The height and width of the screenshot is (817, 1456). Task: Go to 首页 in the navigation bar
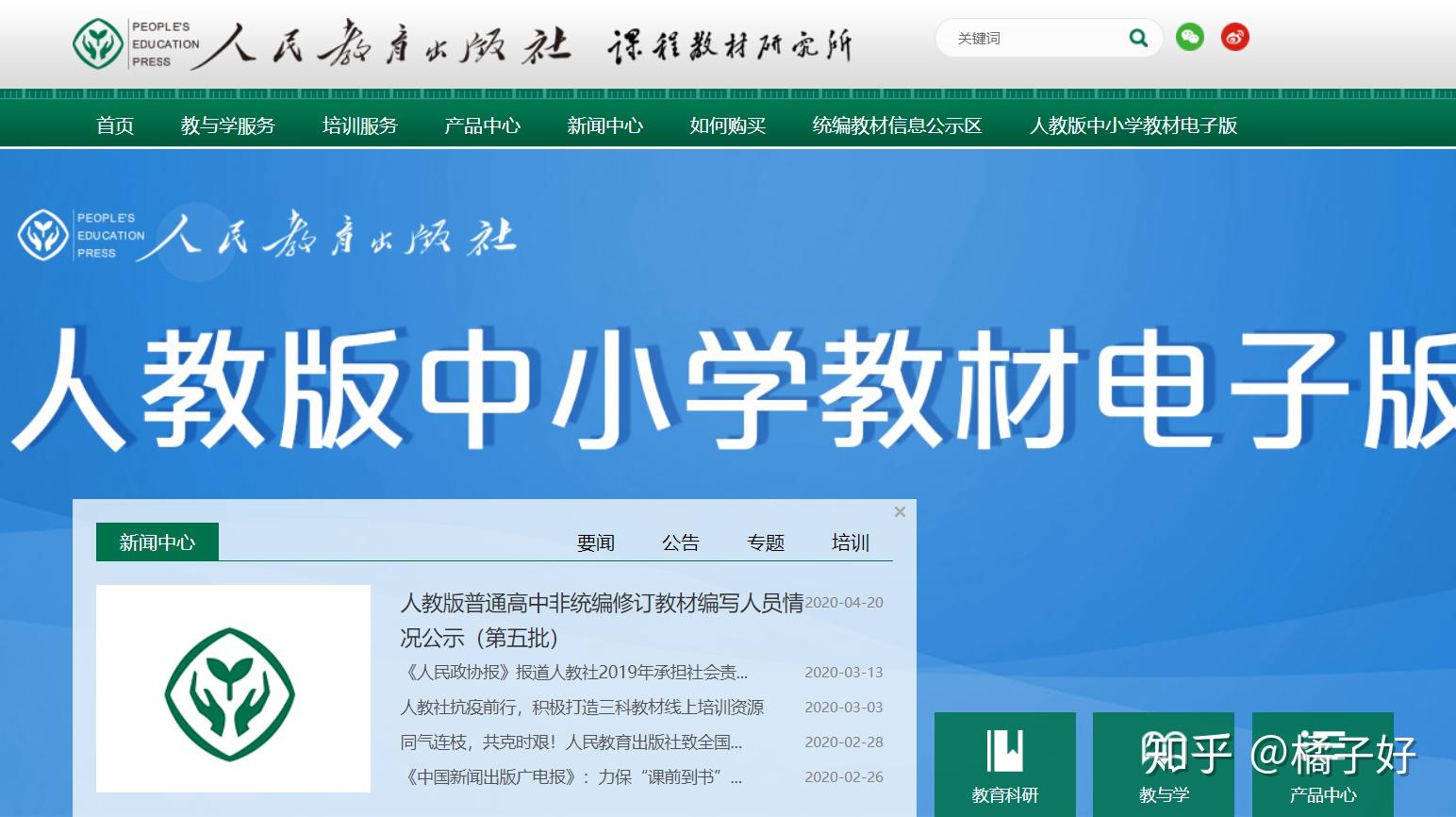(x=115, y=125)
